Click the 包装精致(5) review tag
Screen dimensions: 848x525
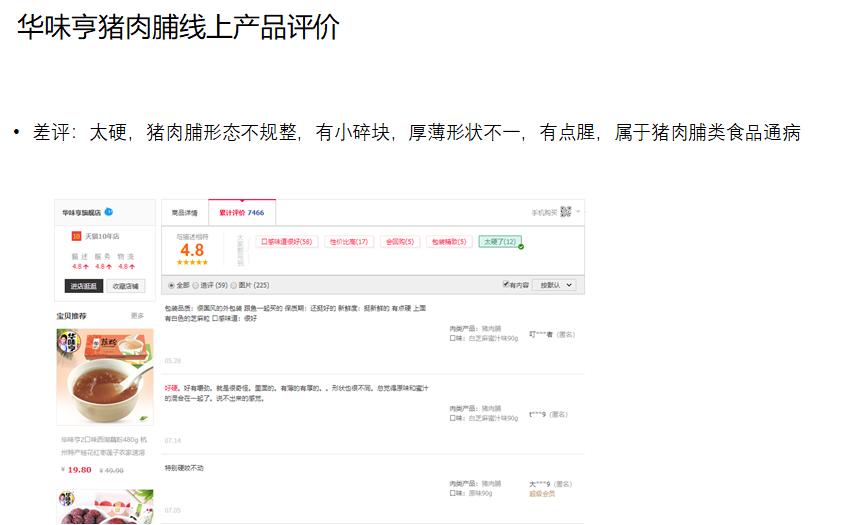449,242
